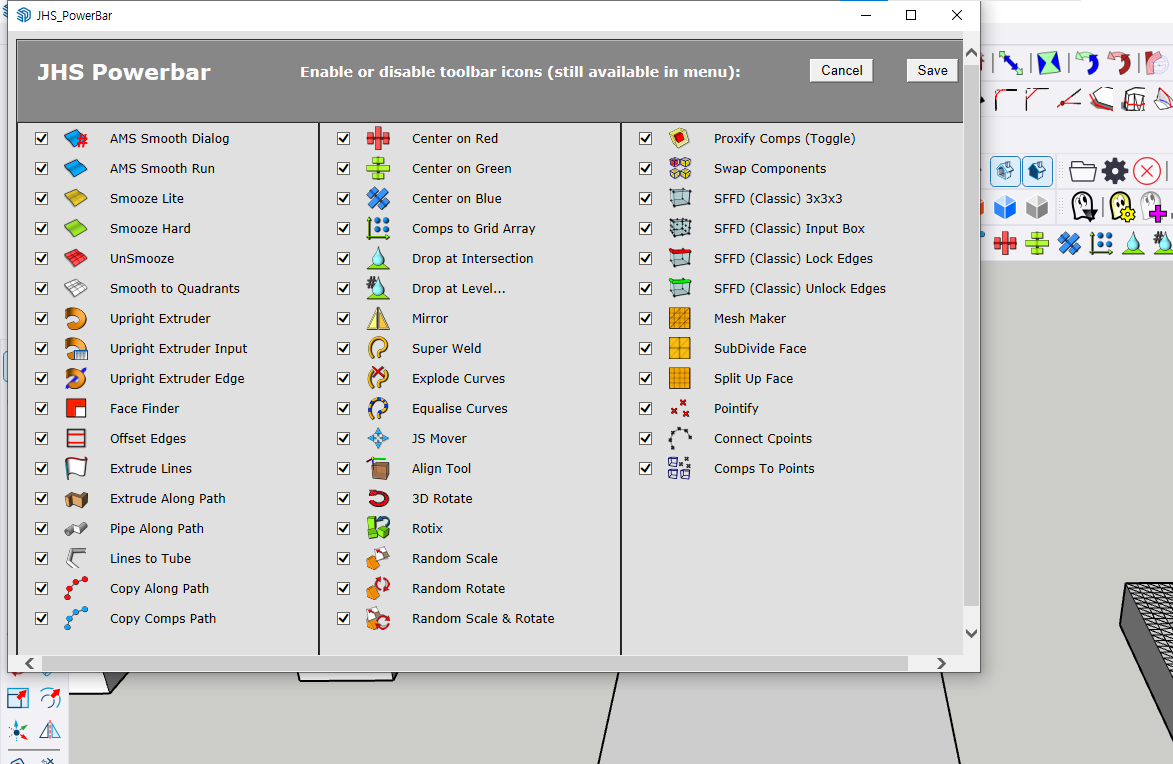Click the Pipe Along Path icon

pyautogui.click(x=76, y=528)
